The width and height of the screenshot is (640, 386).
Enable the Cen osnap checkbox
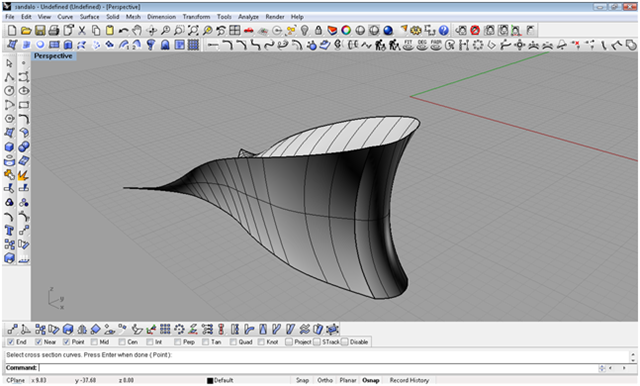tap(122, 342)
